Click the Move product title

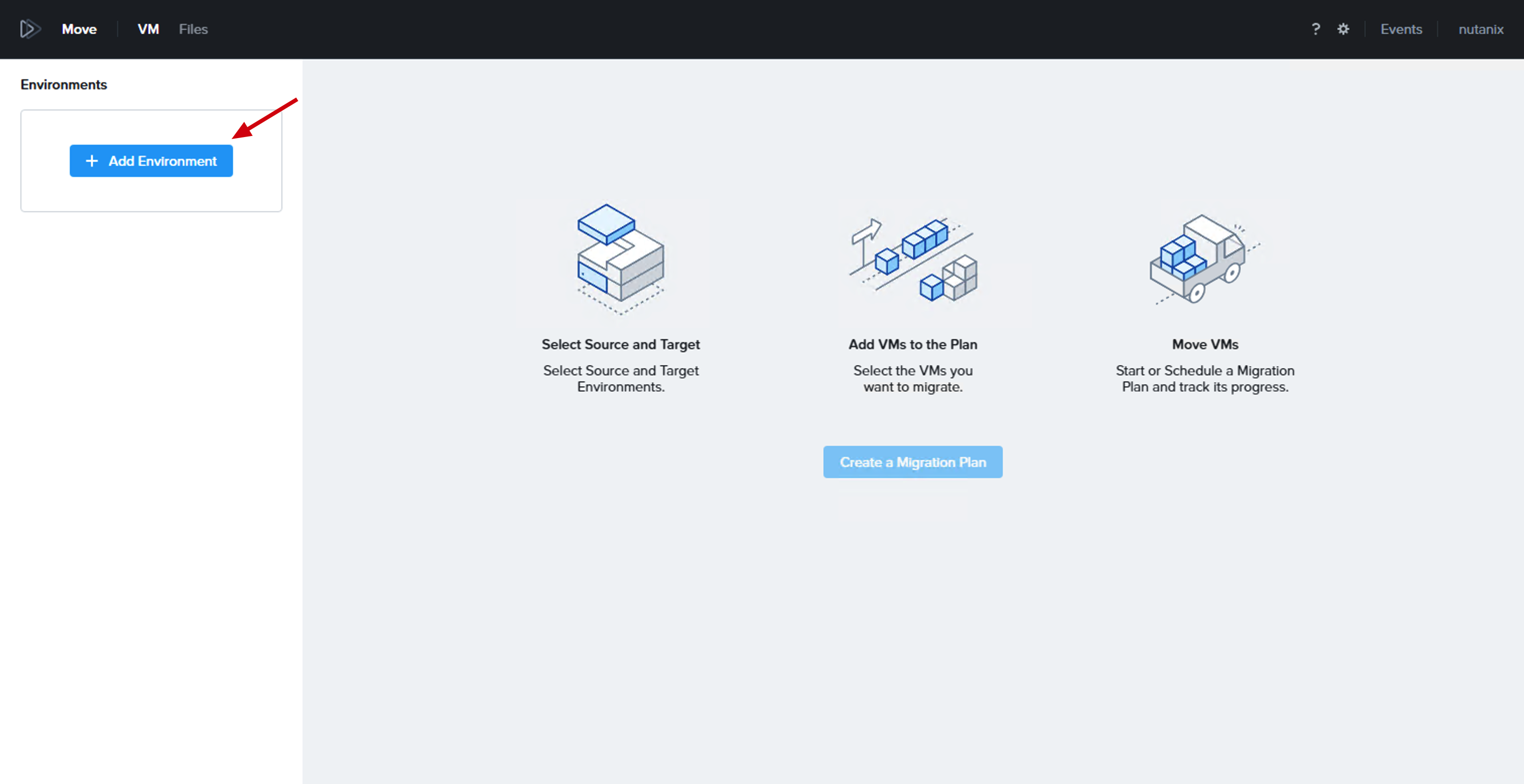[x=79, y=29]
